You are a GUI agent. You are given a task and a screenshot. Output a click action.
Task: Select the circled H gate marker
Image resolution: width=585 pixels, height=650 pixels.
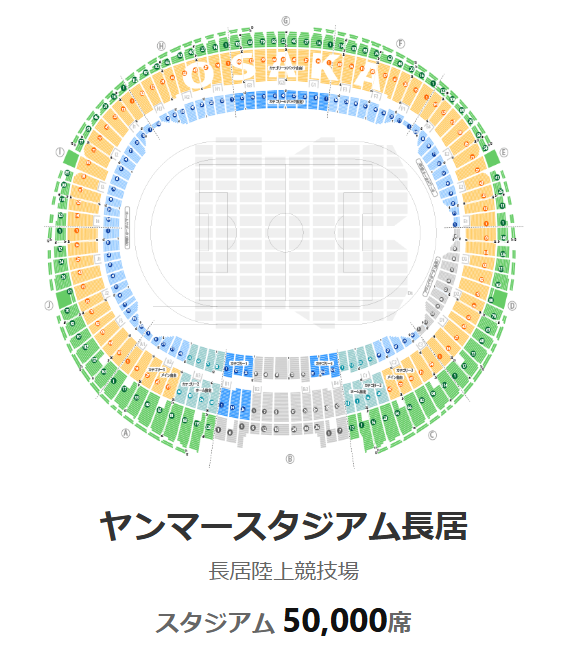tap(161, 46)
